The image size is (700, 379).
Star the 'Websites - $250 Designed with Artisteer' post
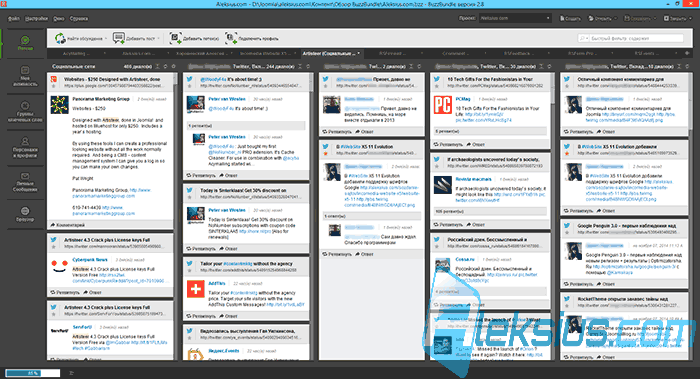tap(54, 86)
